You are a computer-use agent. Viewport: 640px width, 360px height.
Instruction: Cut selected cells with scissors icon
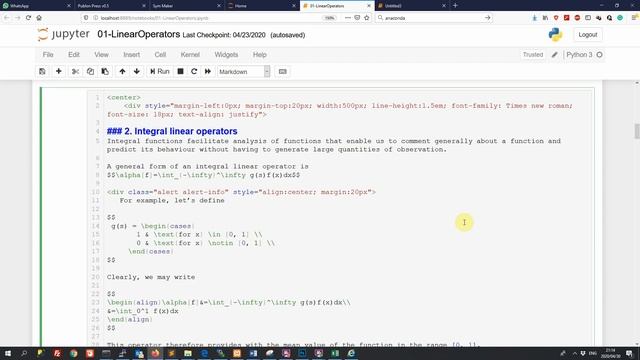click(75, 71)
